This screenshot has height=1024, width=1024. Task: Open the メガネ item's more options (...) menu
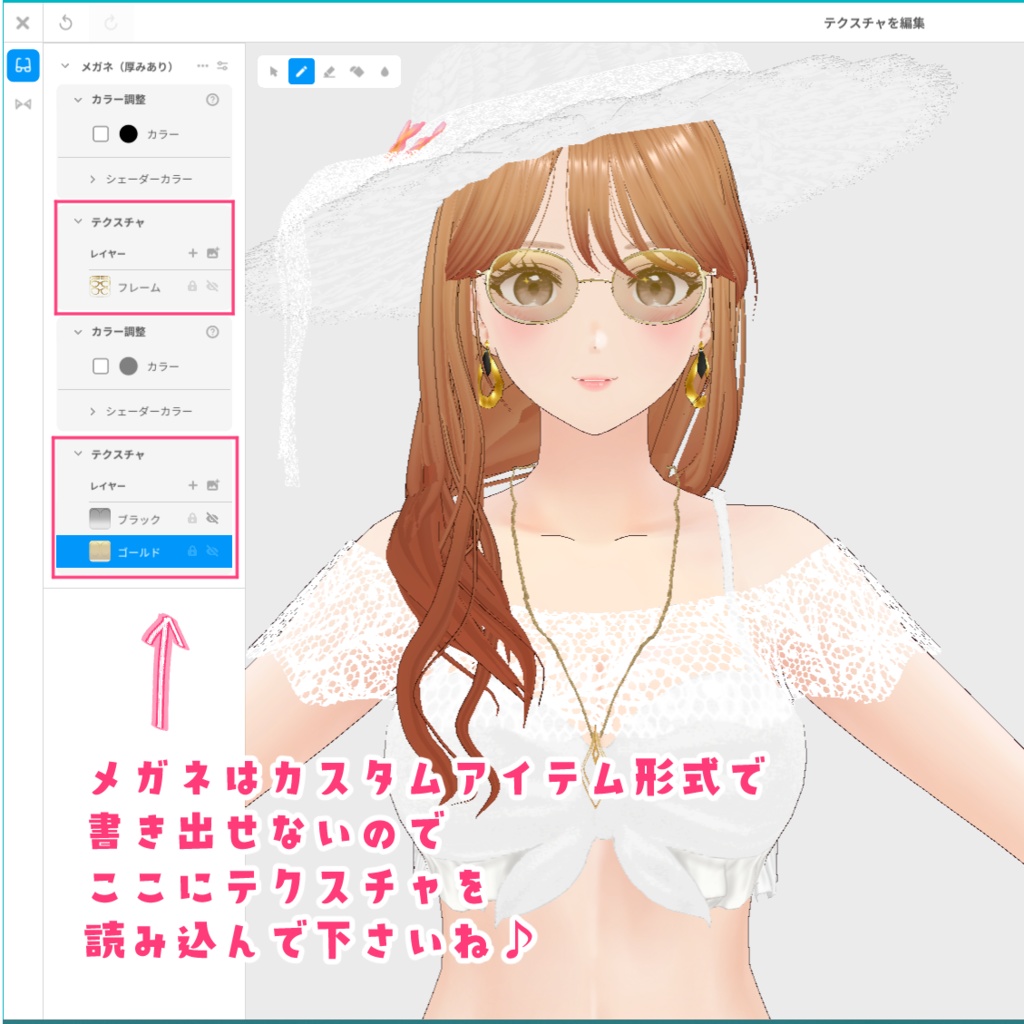coord(203,66)
